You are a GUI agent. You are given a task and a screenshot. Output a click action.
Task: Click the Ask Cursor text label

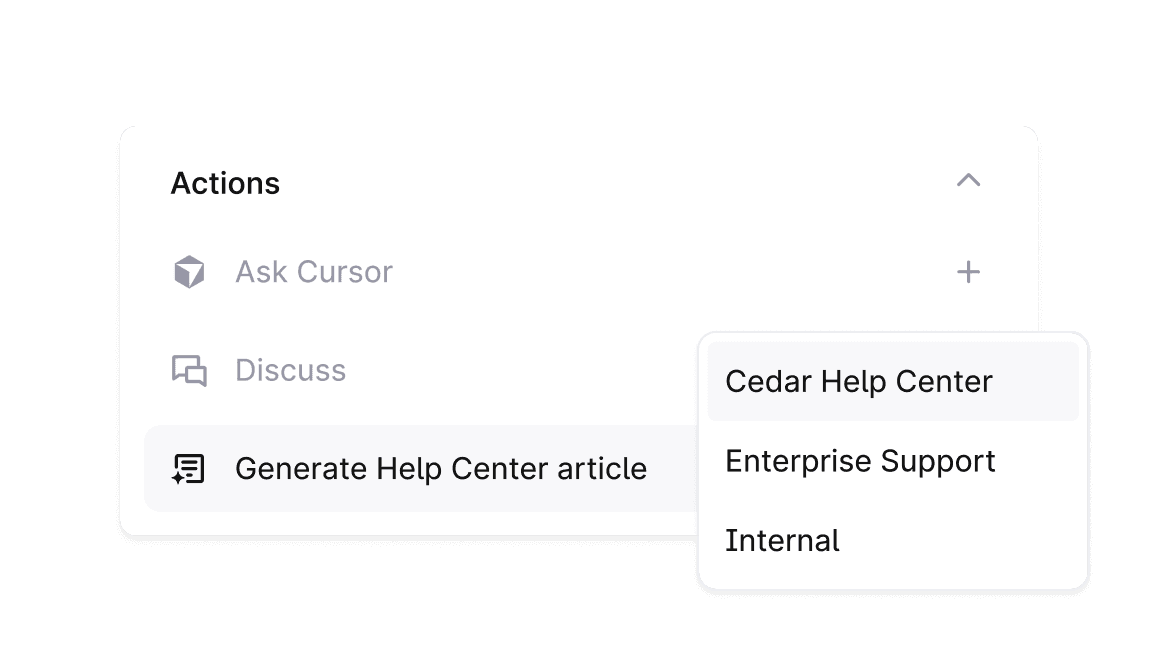(314, 272)
